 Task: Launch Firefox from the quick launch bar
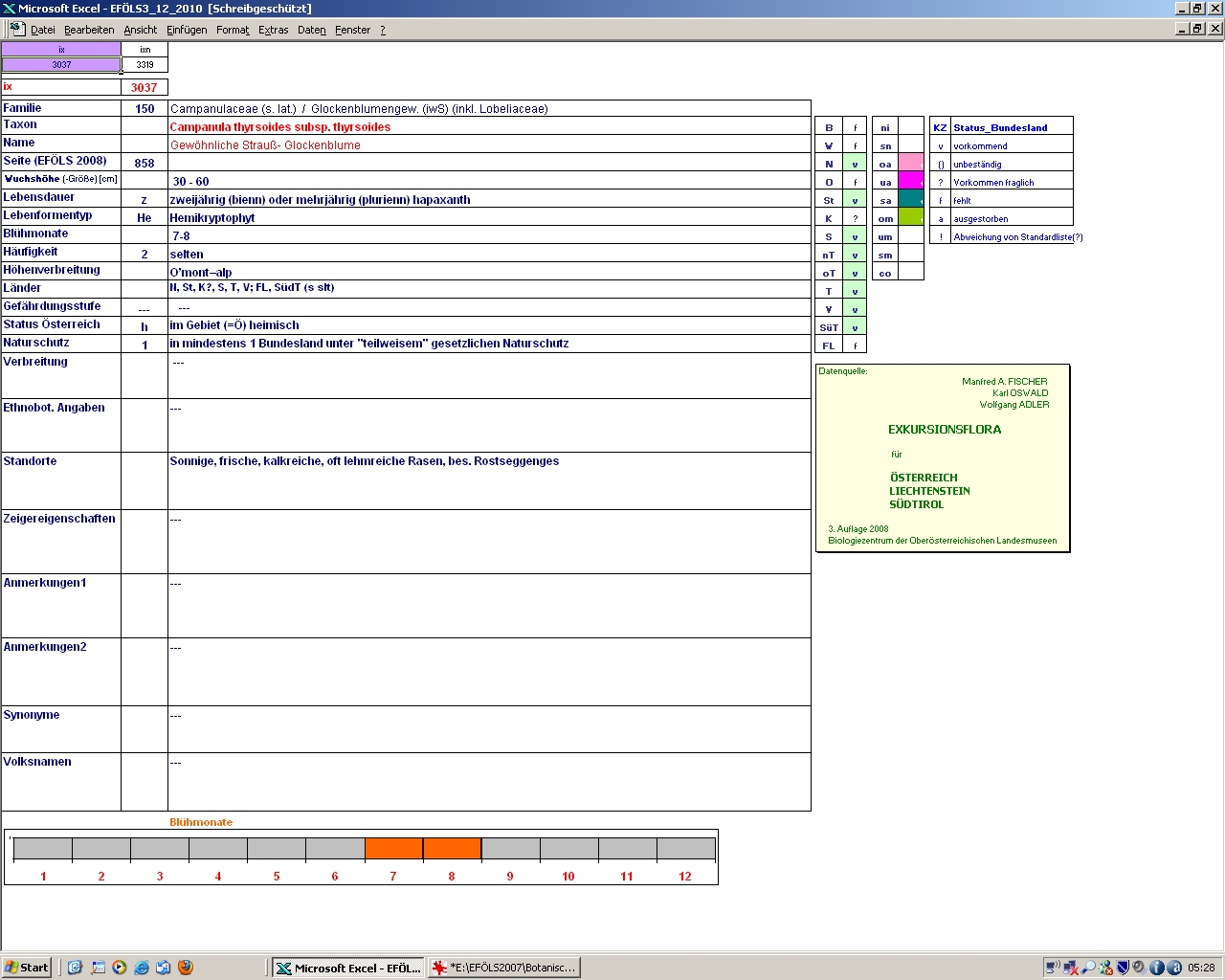pos(186,968)
